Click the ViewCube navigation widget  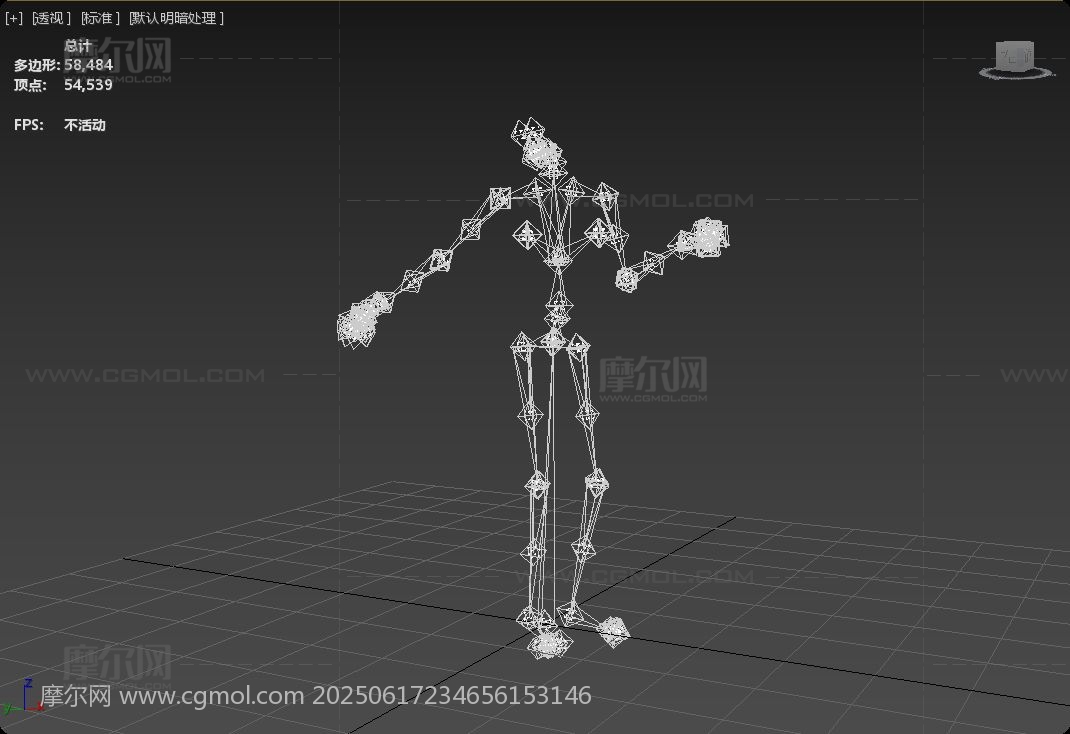click(1015, 59)
